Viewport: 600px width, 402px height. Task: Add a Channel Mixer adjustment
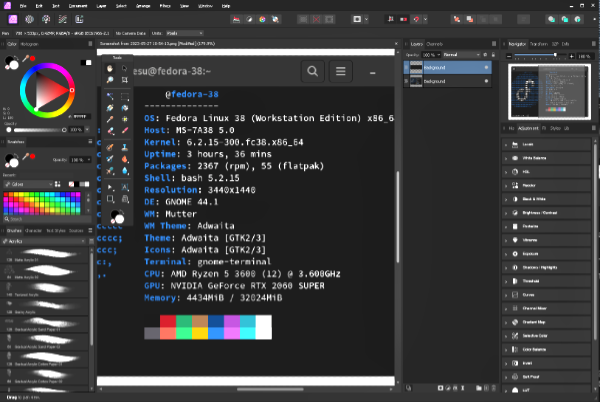(x=546, y=308)
